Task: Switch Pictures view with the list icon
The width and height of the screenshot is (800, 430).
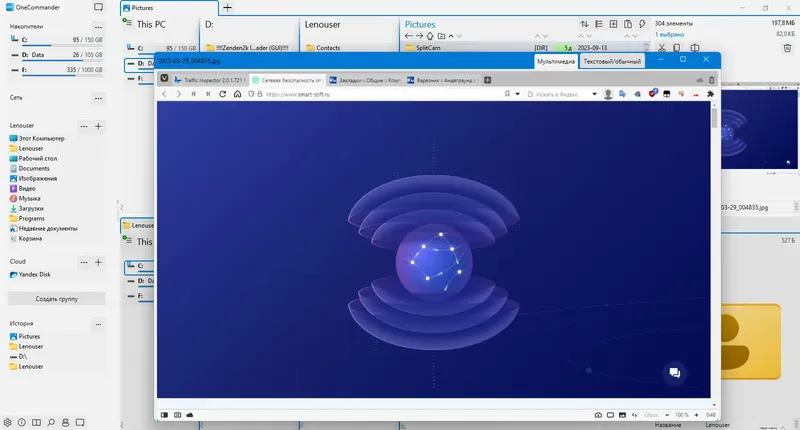Action: click(x=599, y=24)
